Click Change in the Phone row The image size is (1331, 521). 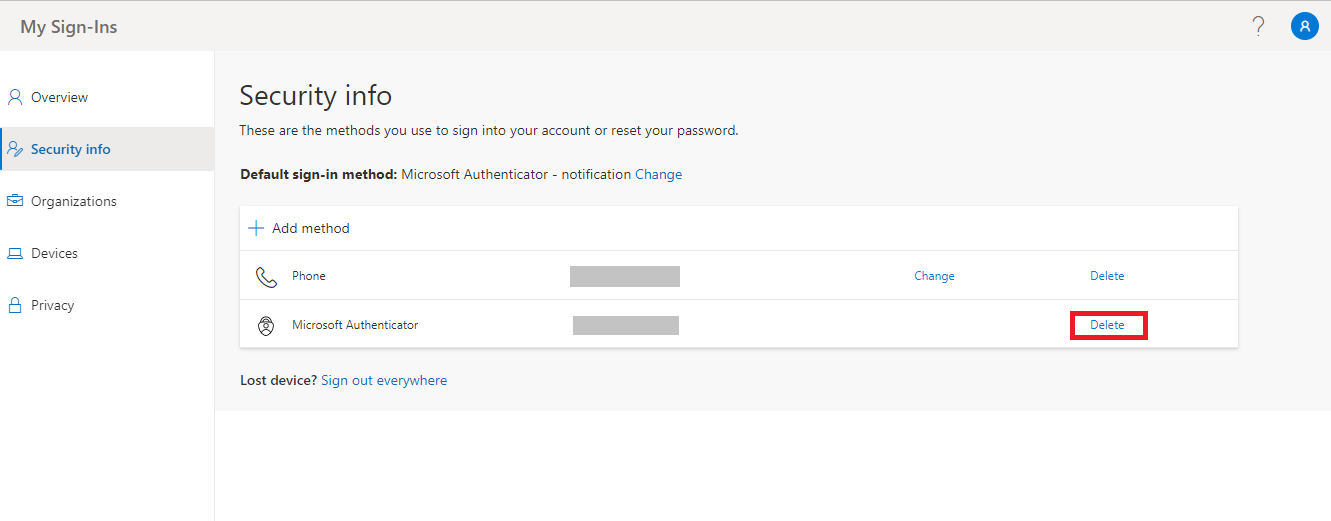pyautogui.click(x=934, y=276)
